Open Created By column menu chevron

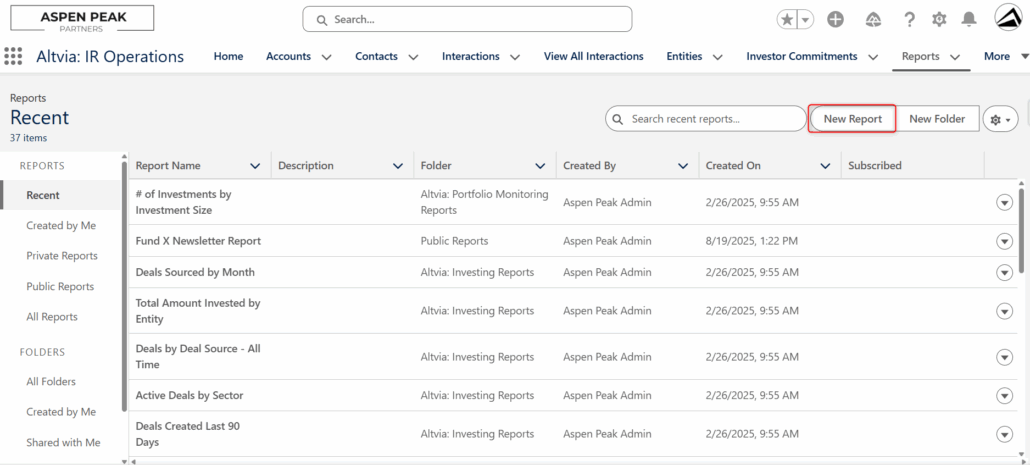pyautogui.click(x=683, y=166)
